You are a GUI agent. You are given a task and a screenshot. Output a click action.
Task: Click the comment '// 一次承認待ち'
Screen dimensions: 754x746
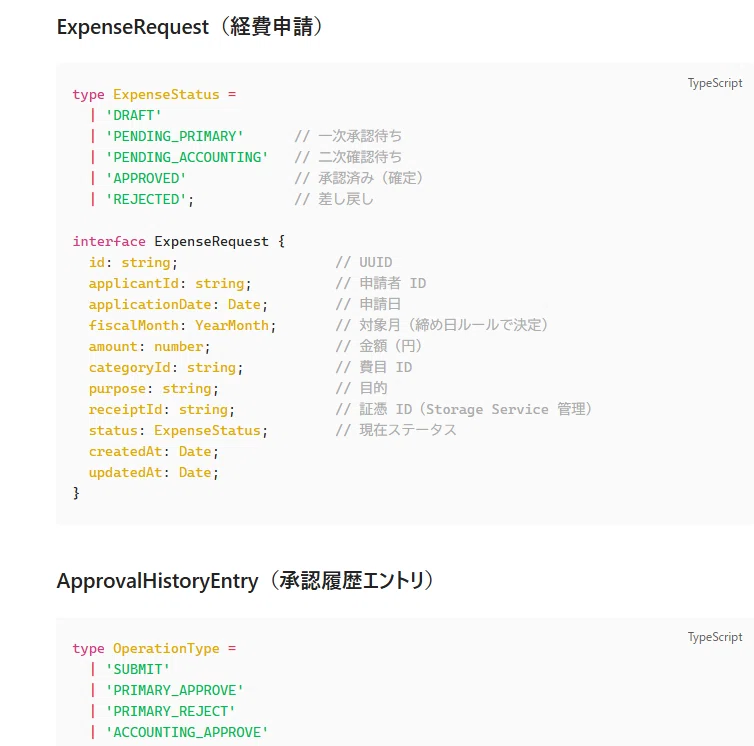pyautogui.click(x=348, y=136)
